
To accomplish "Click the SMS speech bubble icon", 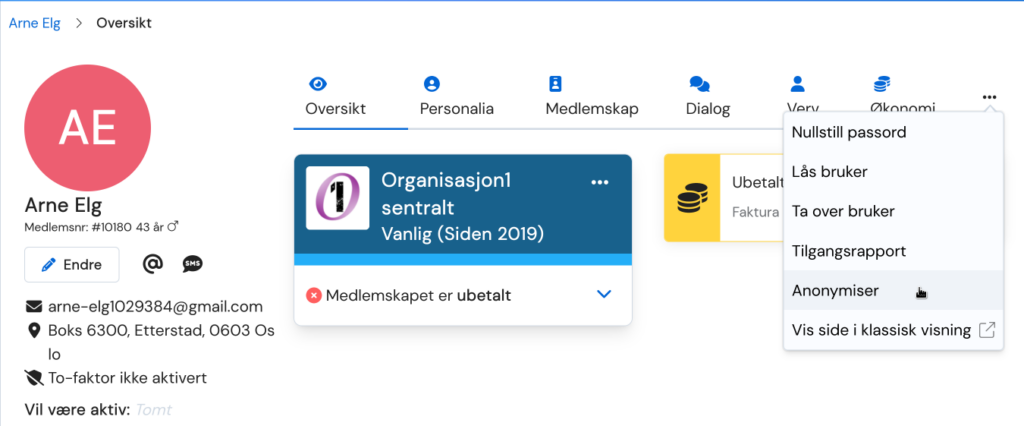I will pos(192,264).
